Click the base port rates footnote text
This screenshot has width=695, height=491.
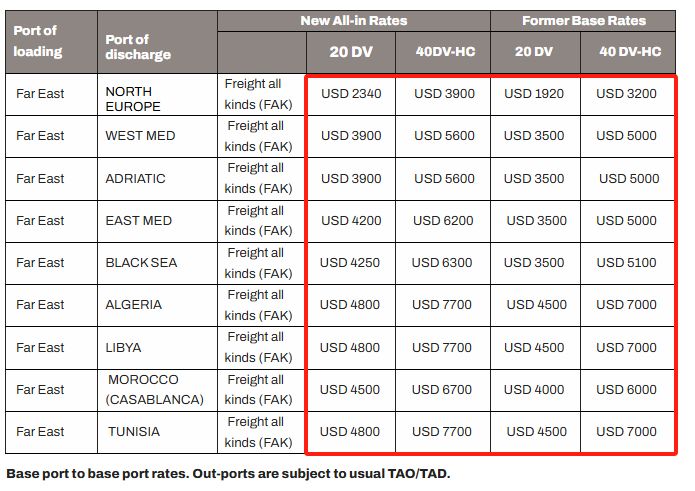pos(228,474)
